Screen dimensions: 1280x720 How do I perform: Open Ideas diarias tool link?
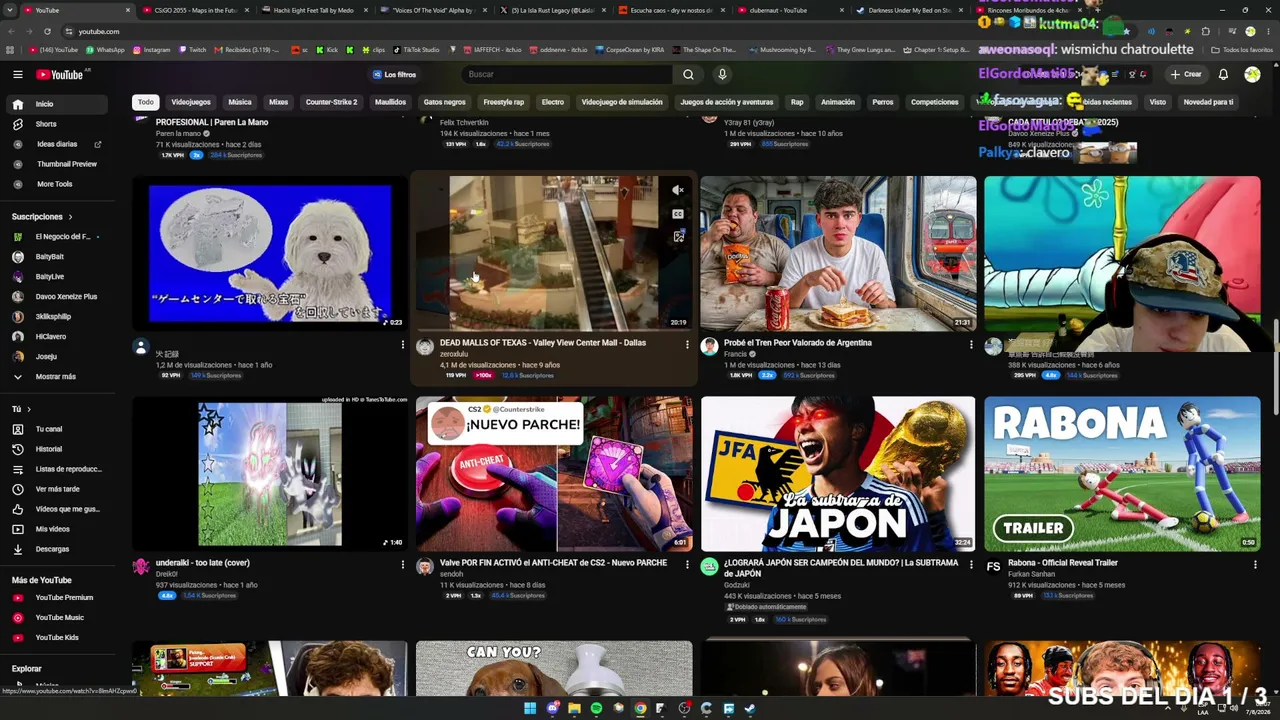pos(56,144)
